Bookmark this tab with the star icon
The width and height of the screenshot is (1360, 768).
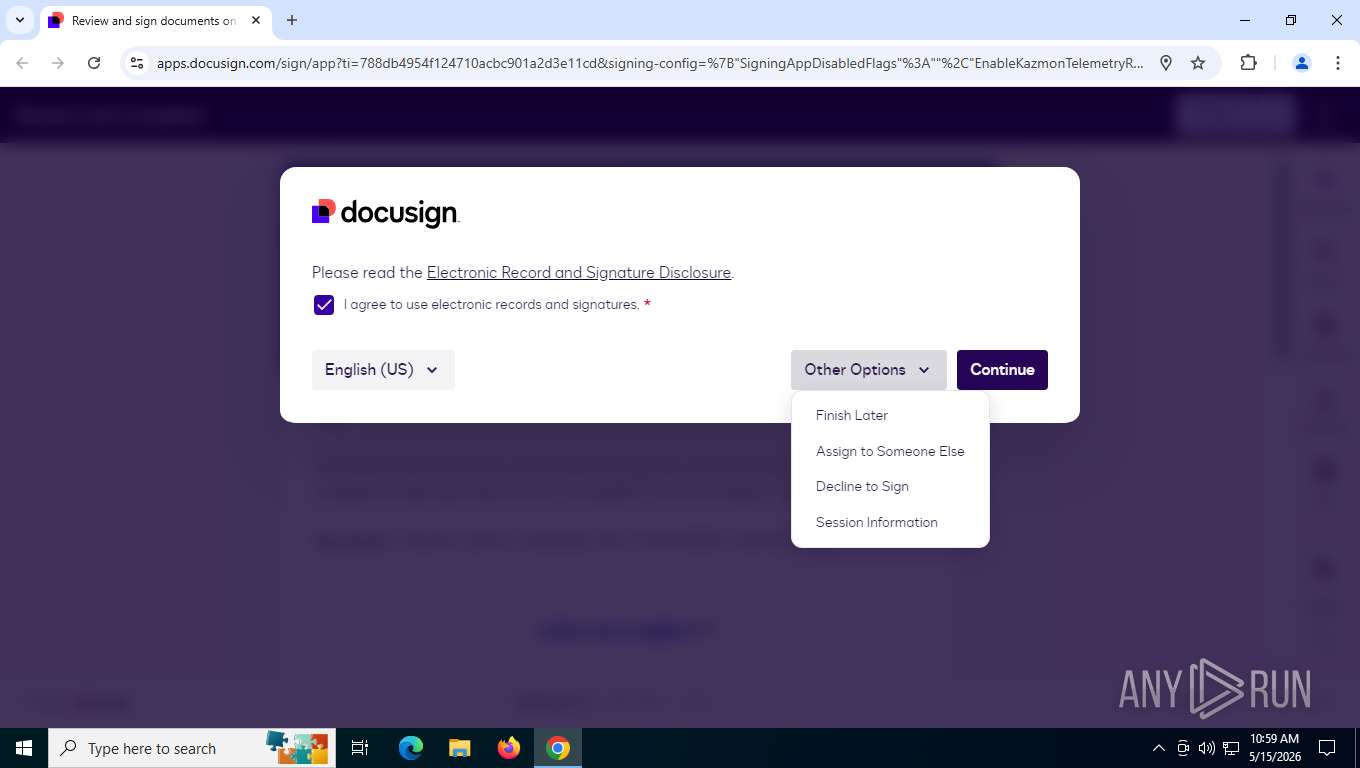click(x=1198, y=63)
